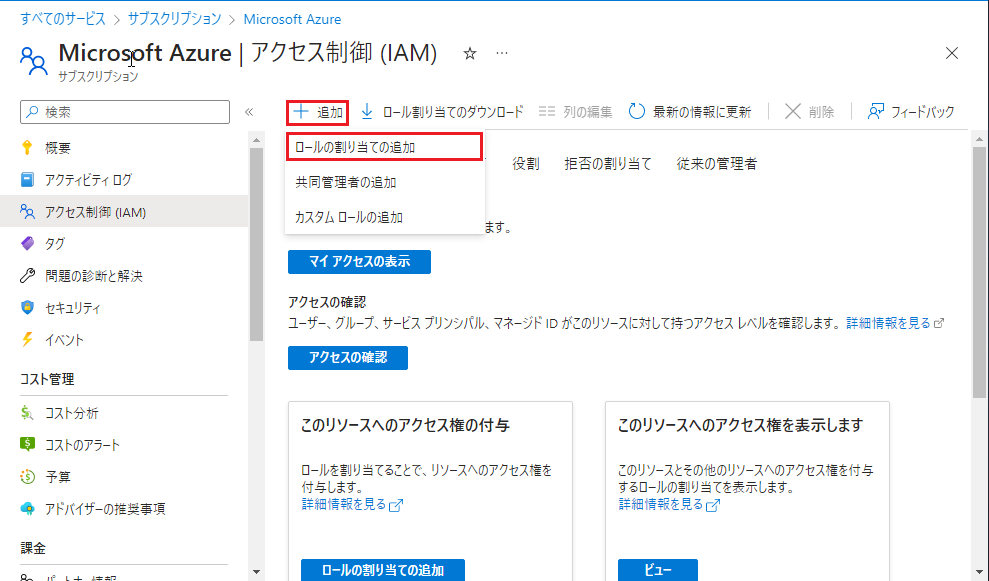Refresh with 最新の情報に更新 icon
The image size is (989, 581).
click(690, 112)
